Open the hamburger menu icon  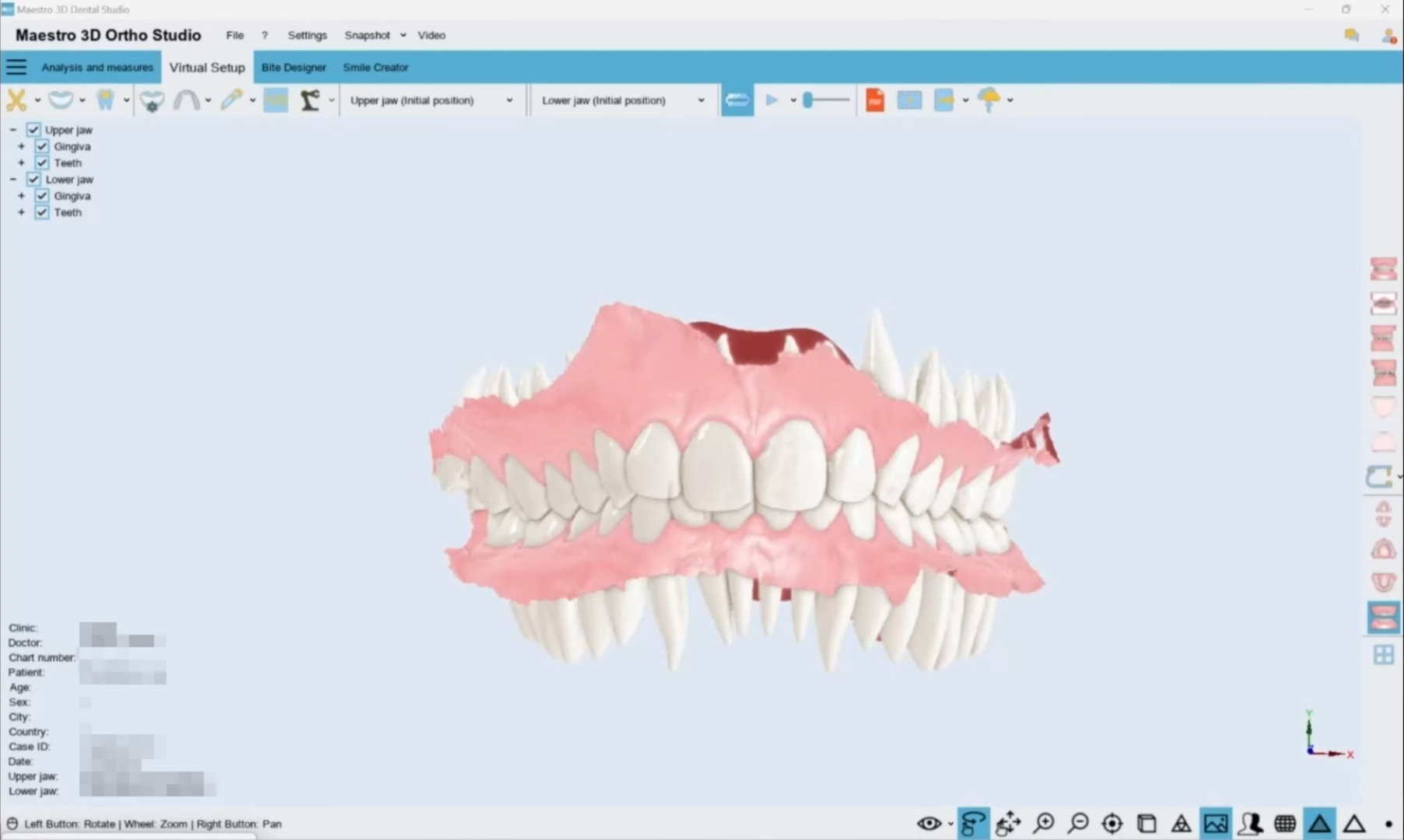point(16,68)
